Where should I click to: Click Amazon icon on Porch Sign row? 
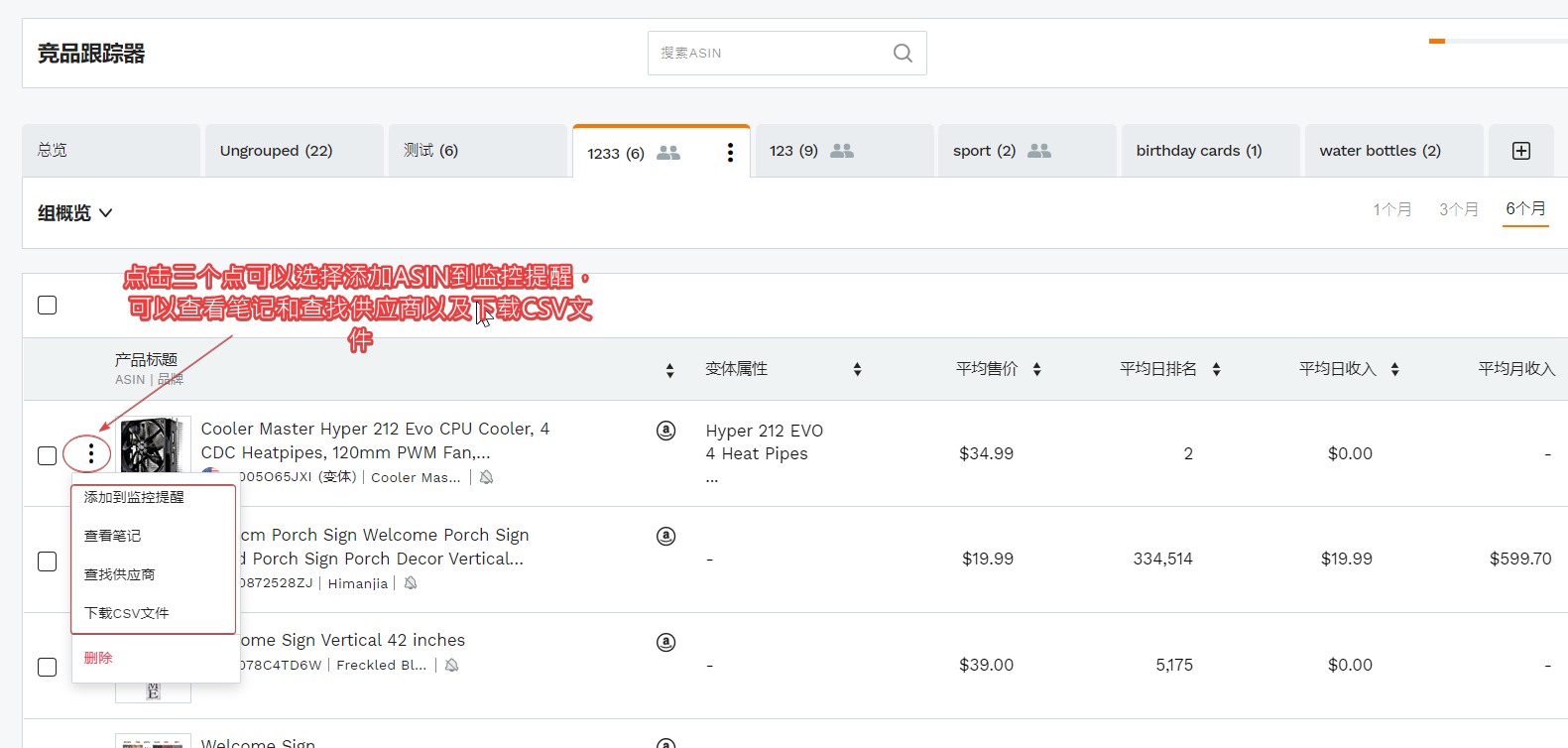click(x=666, y=536)
